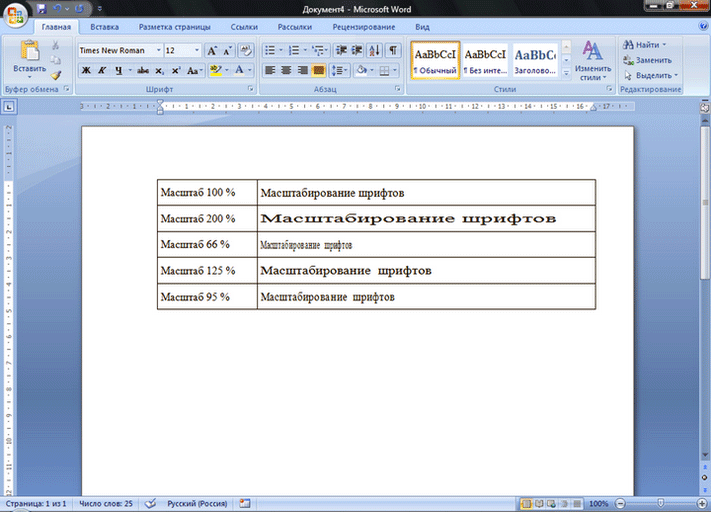711x512 pixels.
Task: Click the vertical scrollbar thumb
Action: [705, 204]
